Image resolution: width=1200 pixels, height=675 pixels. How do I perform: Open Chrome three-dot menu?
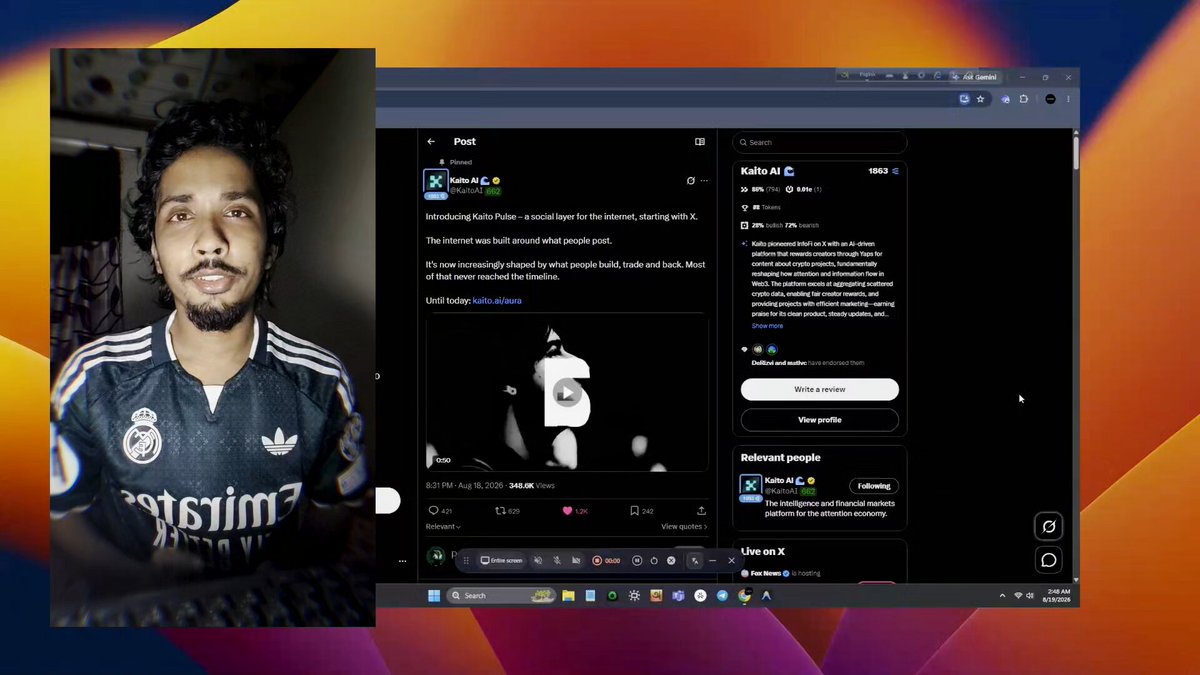point(1068,99)
